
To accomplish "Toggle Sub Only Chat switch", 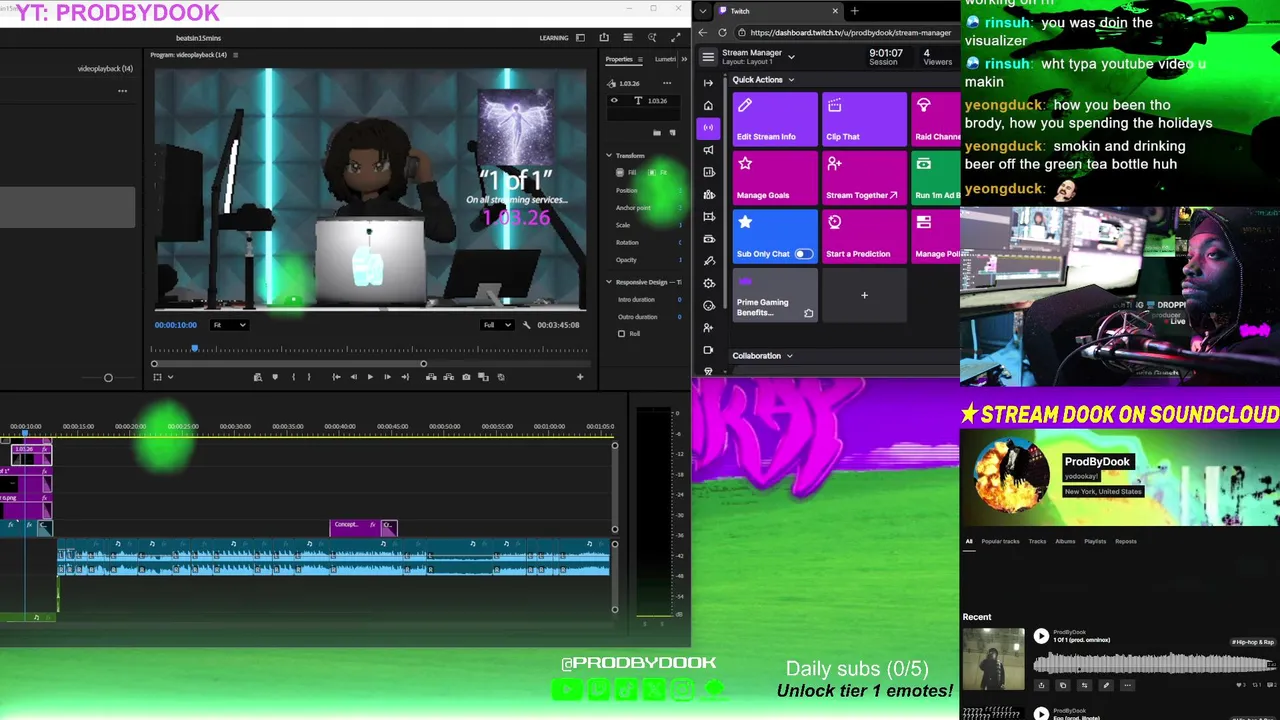I will coord(803,254).
